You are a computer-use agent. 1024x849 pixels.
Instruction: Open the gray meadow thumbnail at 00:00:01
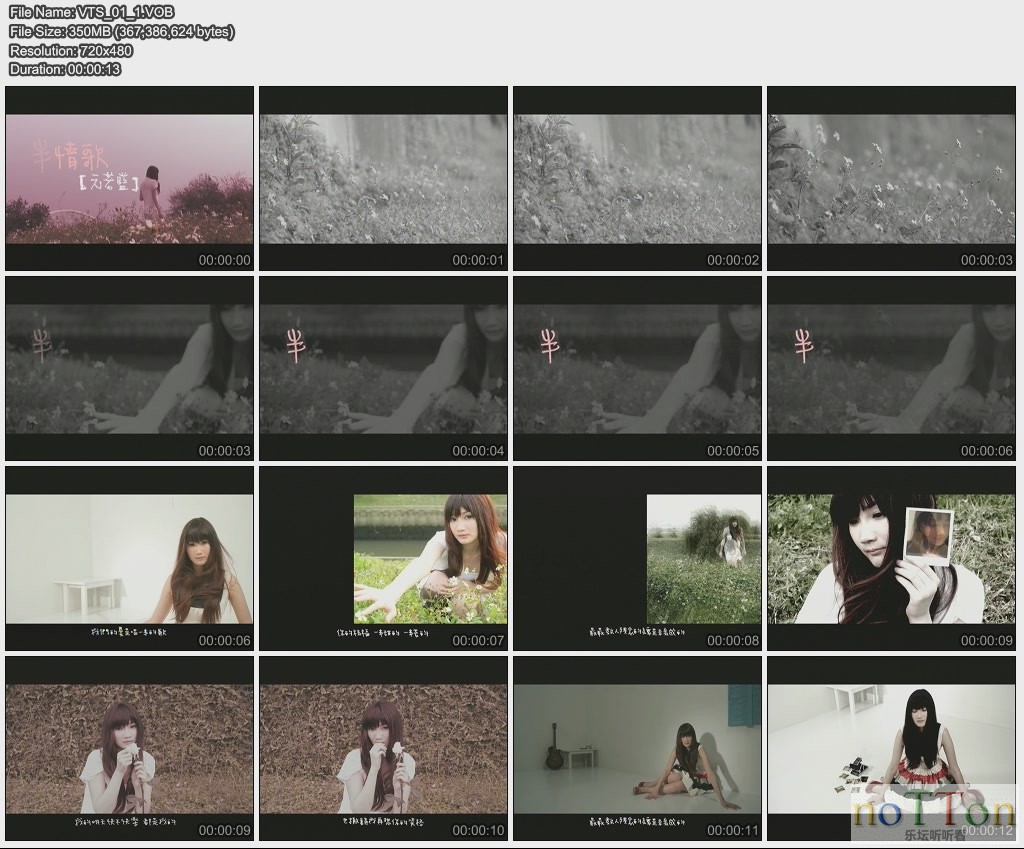click(383, 178)
